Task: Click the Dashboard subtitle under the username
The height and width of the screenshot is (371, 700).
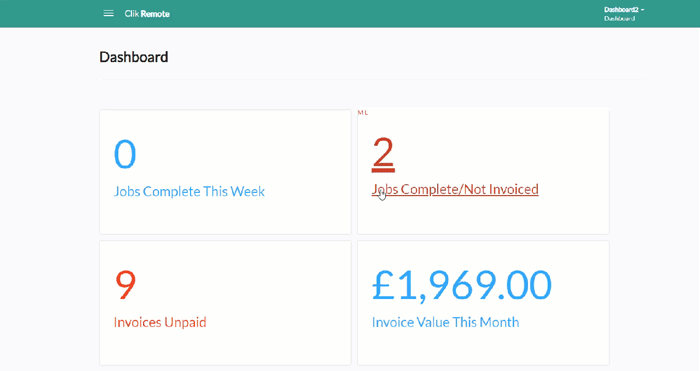Action: [x=619, y=19]
